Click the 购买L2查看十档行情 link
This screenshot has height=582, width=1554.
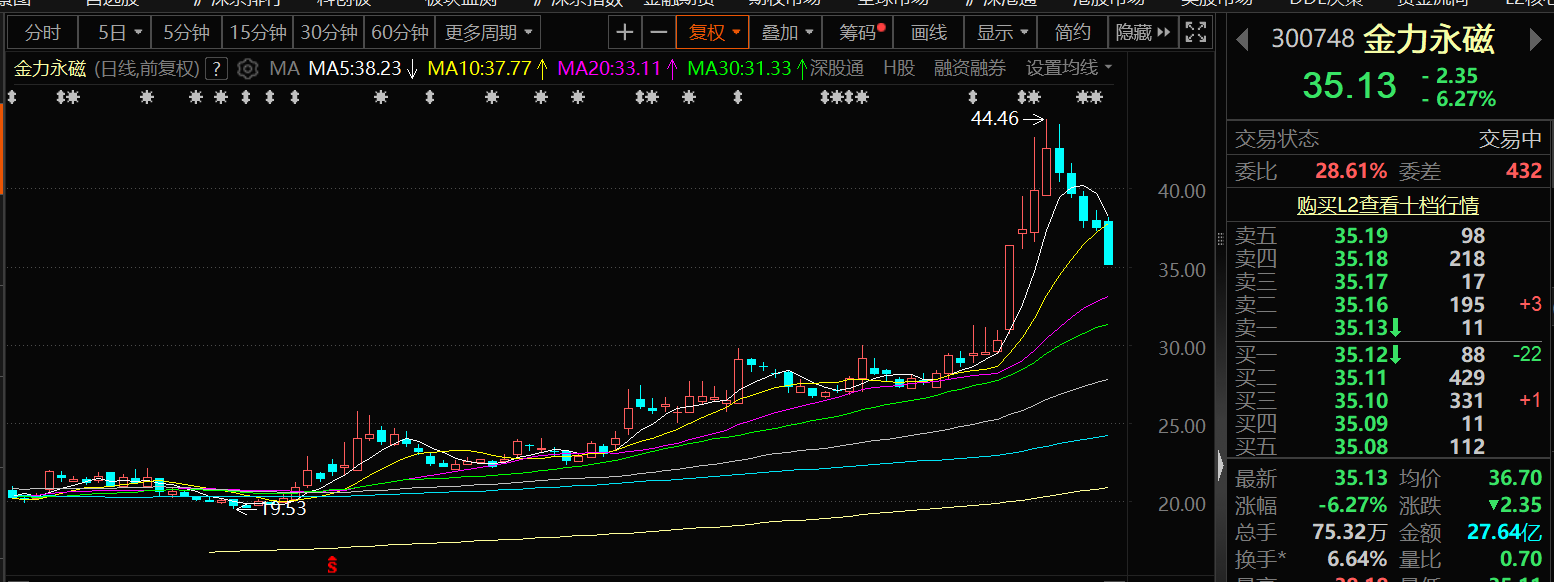click(x=1387, y=205)
